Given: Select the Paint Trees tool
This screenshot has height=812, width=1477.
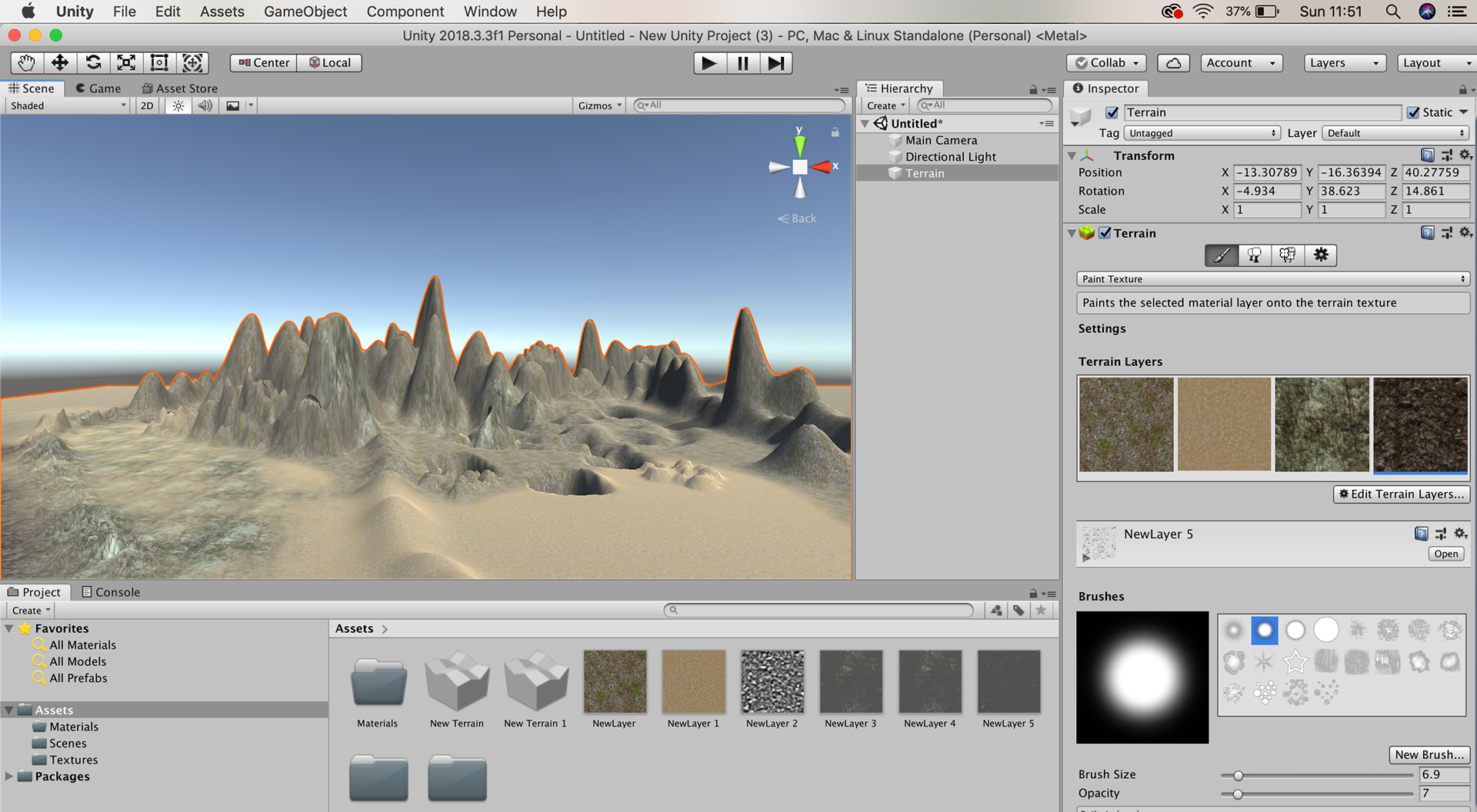Looking at the screenshot, I should pyautogui.click(x=1255, y=255).
